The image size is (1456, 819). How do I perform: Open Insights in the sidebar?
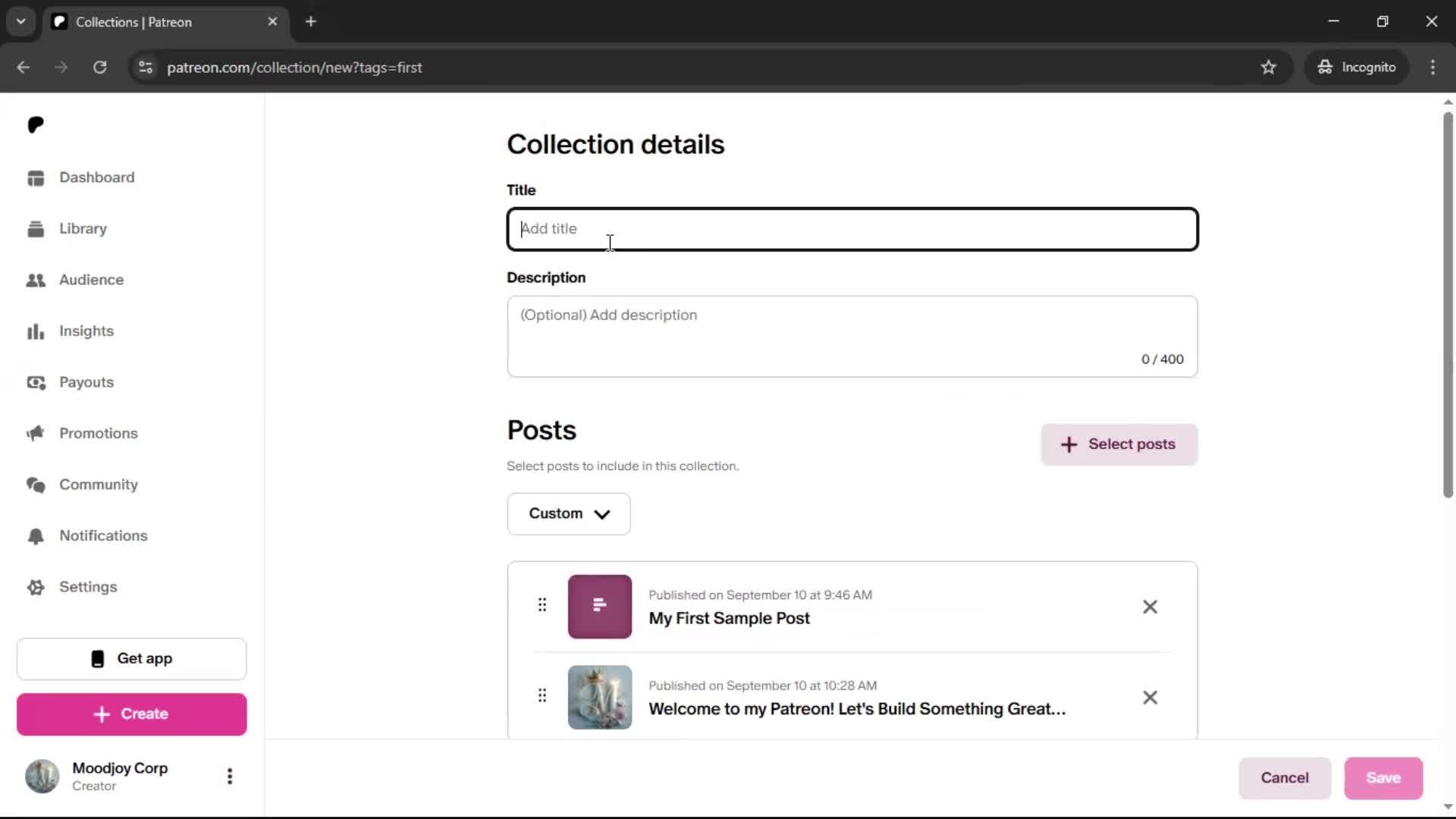(86, 331)
